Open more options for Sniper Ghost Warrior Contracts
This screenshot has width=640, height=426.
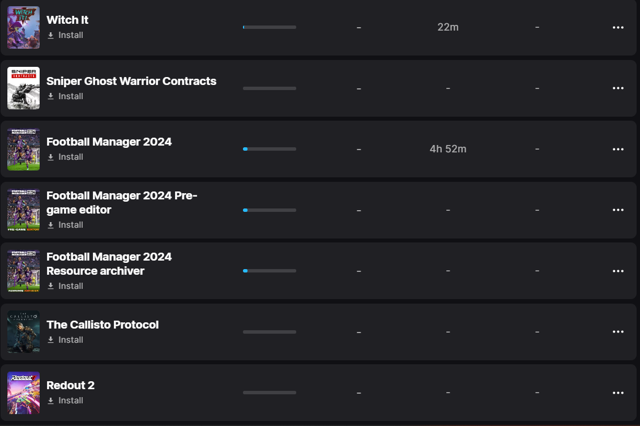[618, 88]
